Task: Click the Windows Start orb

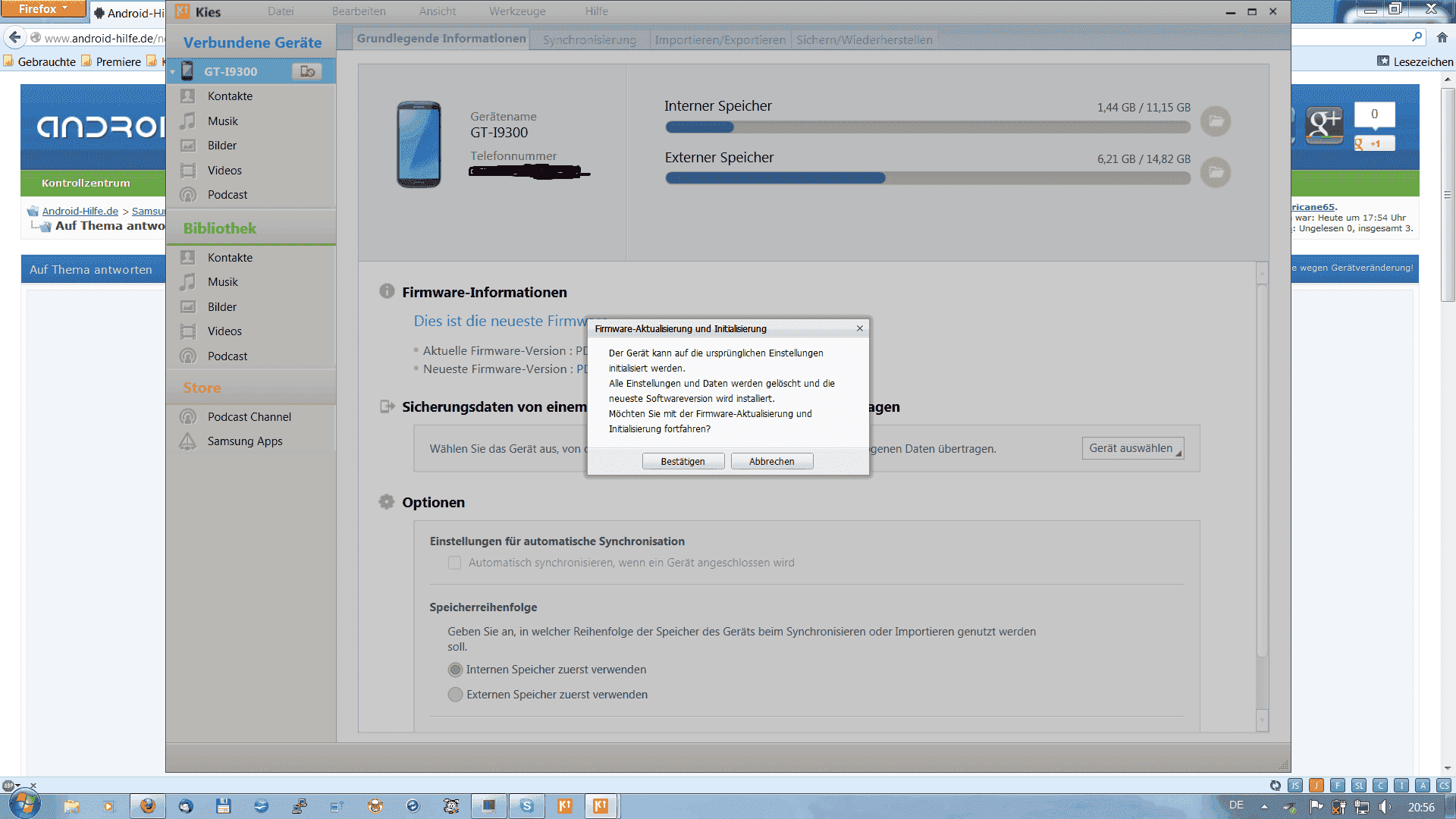Action: 24,805
